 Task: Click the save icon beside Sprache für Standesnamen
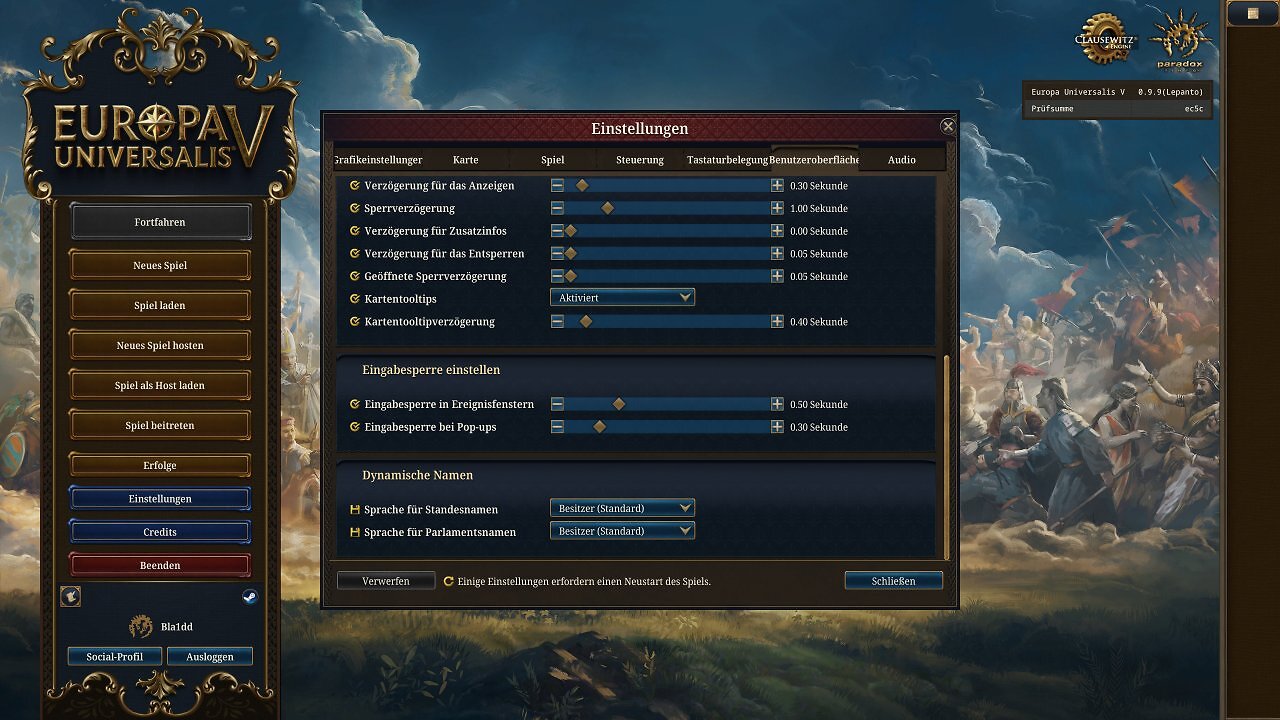354,509
